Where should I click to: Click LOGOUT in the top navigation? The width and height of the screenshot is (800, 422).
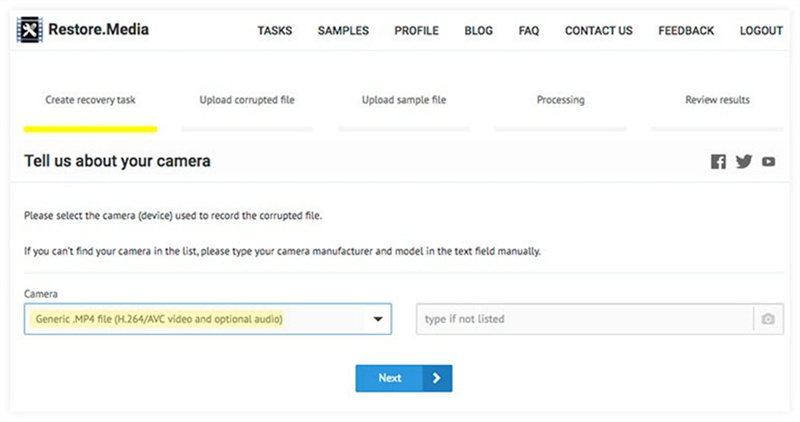pos(761,31)
